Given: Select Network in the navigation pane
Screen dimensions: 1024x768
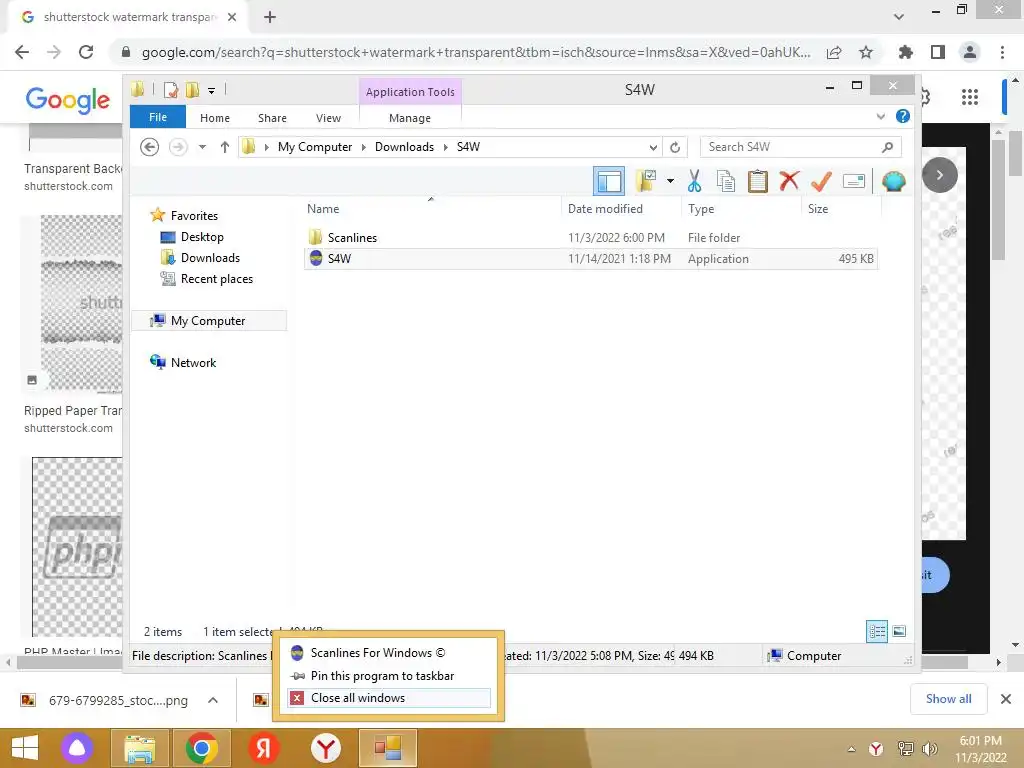Looking at the screenshot, I should pyautogui.click(x=193, y=362).
